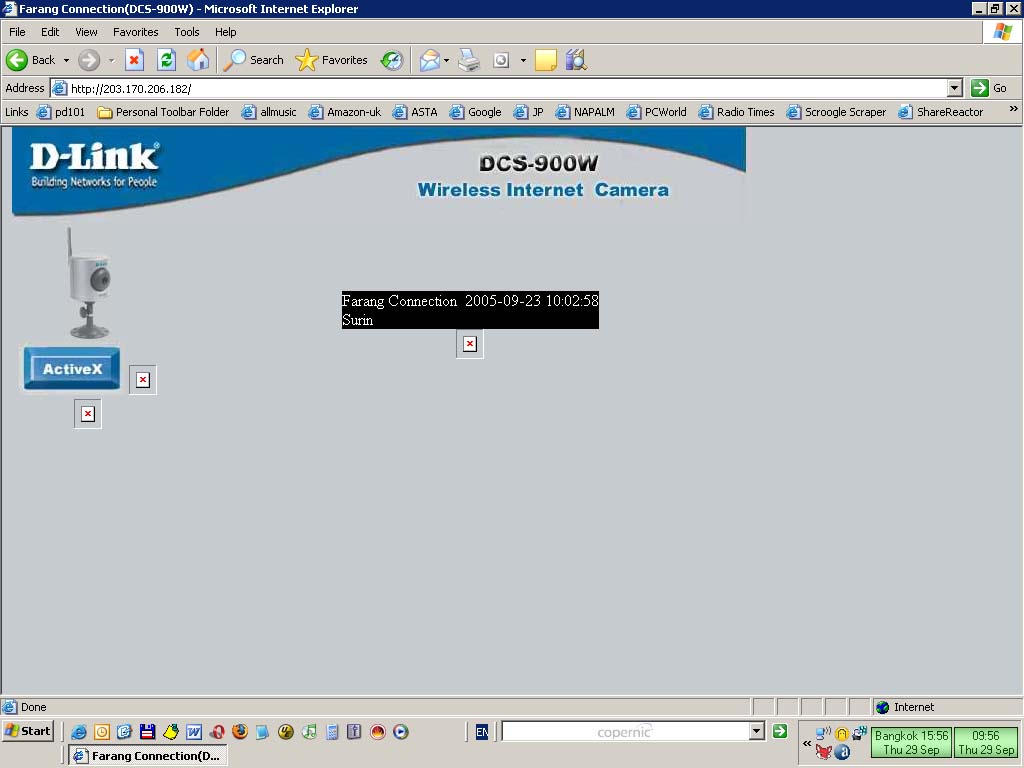Open the Personal Toolbar Folder
Image resolution: width=1024 pixels, height=768 pixels.
[x=163, y=112]
